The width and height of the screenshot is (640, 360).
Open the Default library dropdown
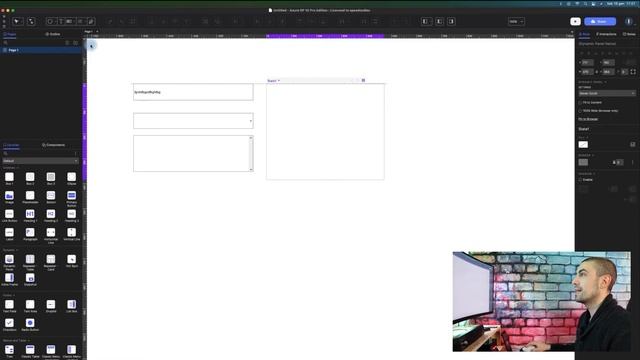[x=40, y=161]
